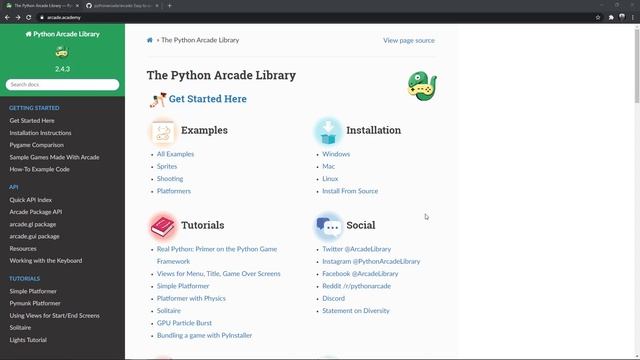Open the Platformers examples link
Screen dimensions: 640x360
point(174,191)
